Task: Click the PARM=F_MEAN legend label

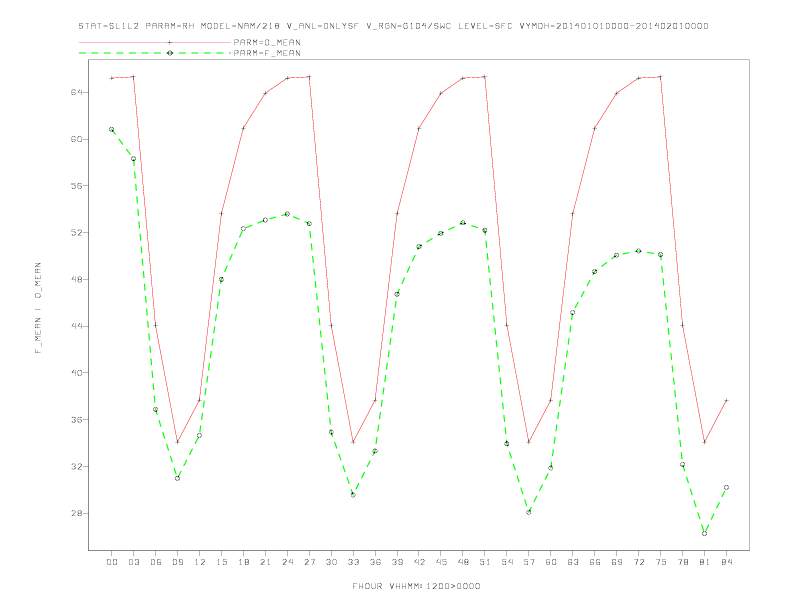Action: tap(267, 53)
